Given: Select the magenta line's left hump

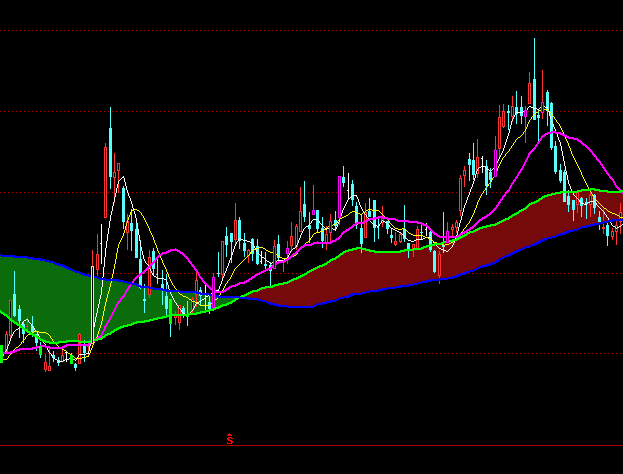Looking at the screenshot, I should [x=172, y=251].
